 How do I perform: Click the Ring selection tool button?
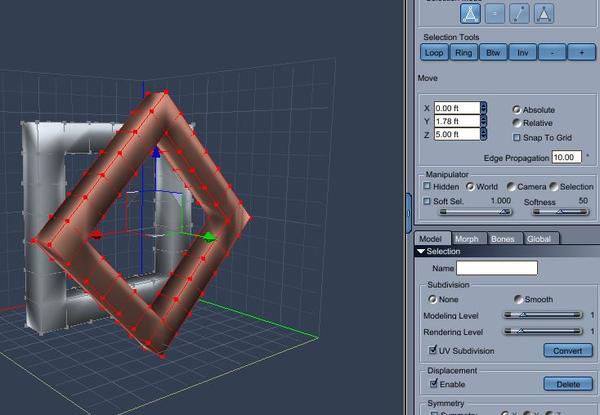pyautogui.click(x=463, y=52)
